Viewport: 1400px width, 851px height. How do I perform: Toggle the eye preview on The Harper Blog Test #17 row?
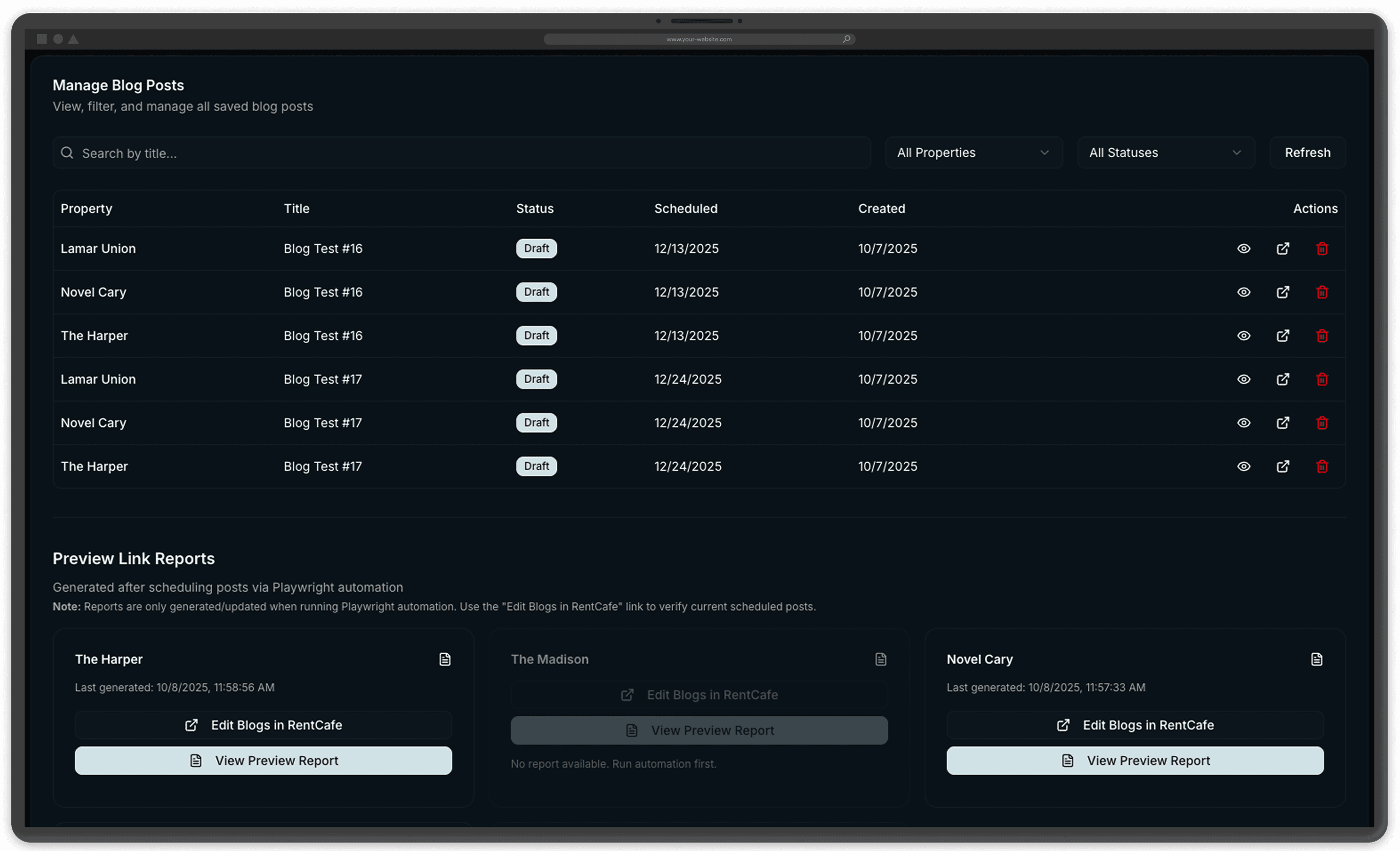(1244, 466)
